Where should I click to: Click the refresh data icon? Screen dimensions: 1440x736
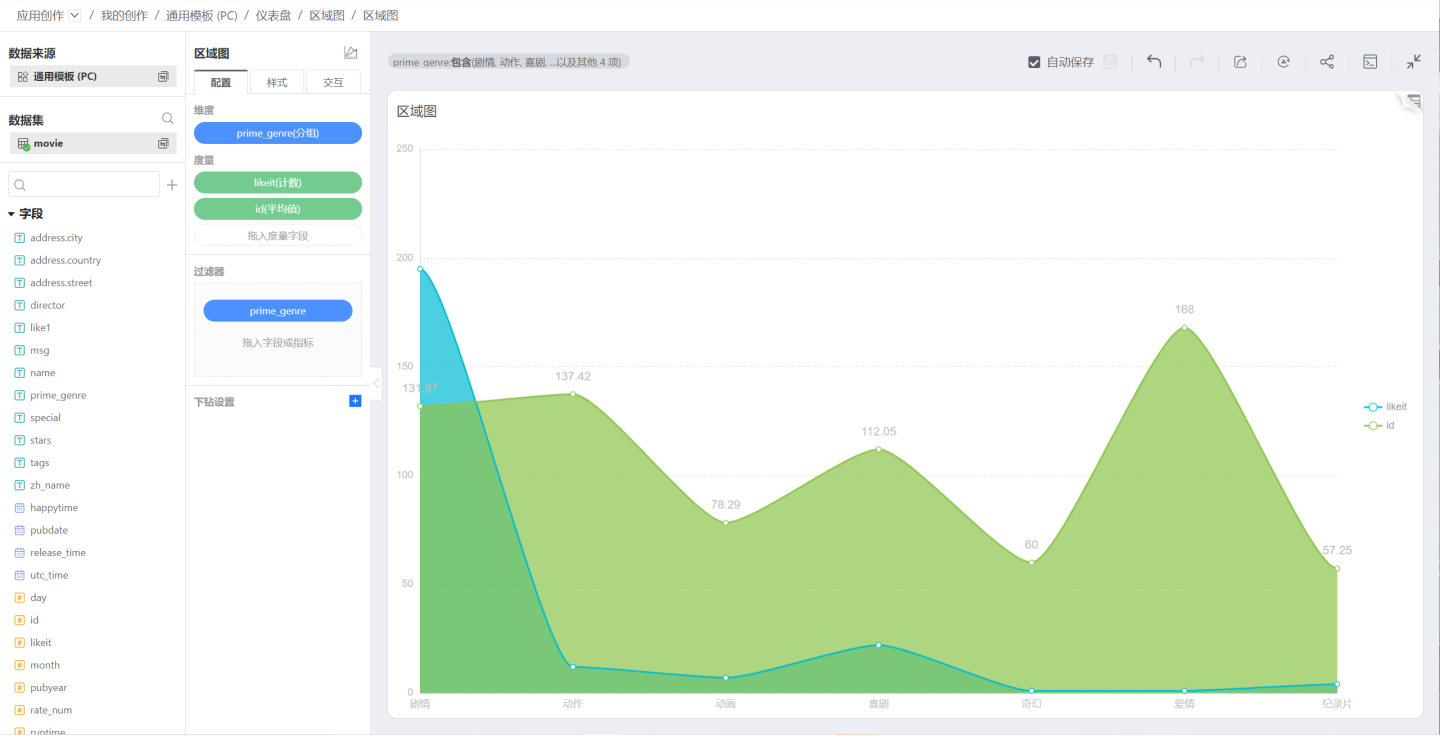[x=1283, y=62]
